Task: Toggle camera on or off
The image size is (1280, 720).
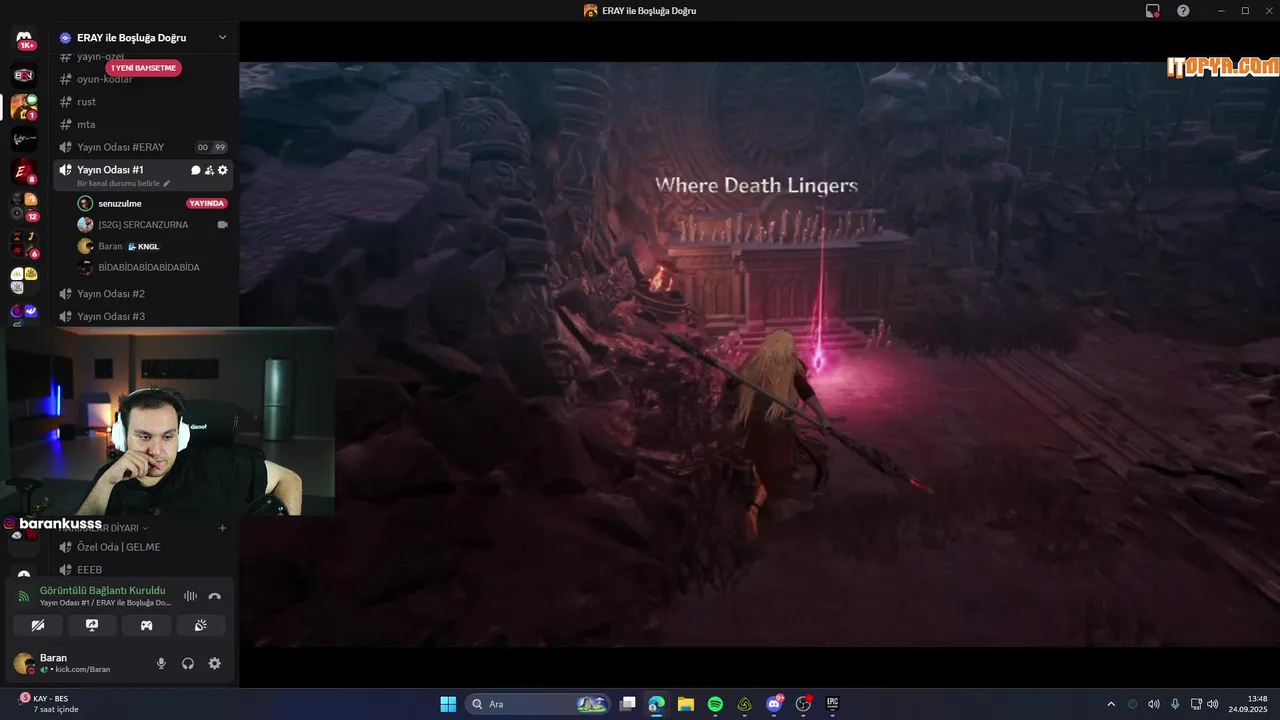Action: 38,626
